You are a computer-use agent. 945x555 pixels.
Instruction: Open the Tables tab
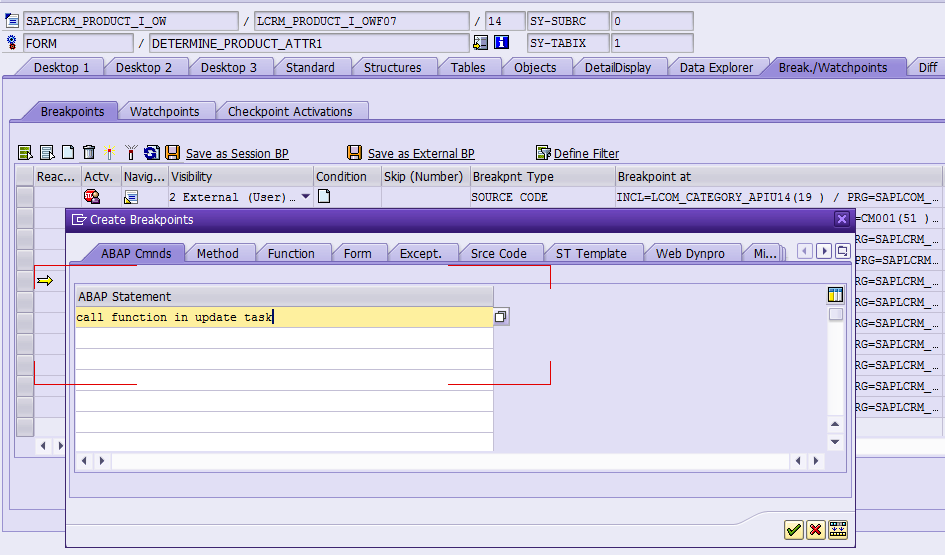468,67
